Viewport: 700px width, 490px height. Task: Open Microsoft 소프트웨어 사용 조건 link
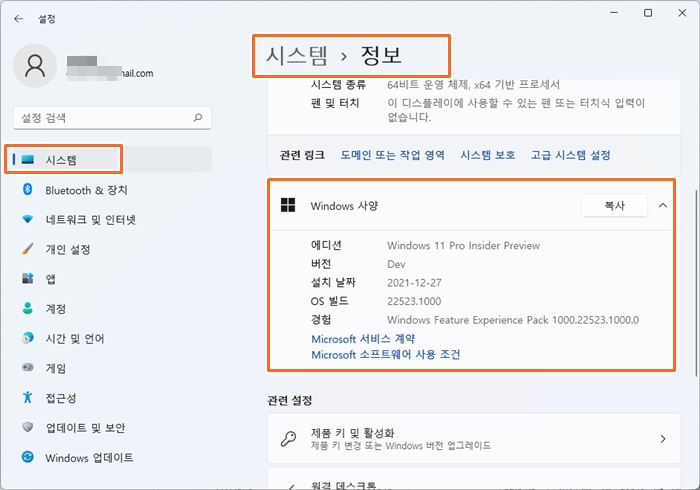pos(386,354)
